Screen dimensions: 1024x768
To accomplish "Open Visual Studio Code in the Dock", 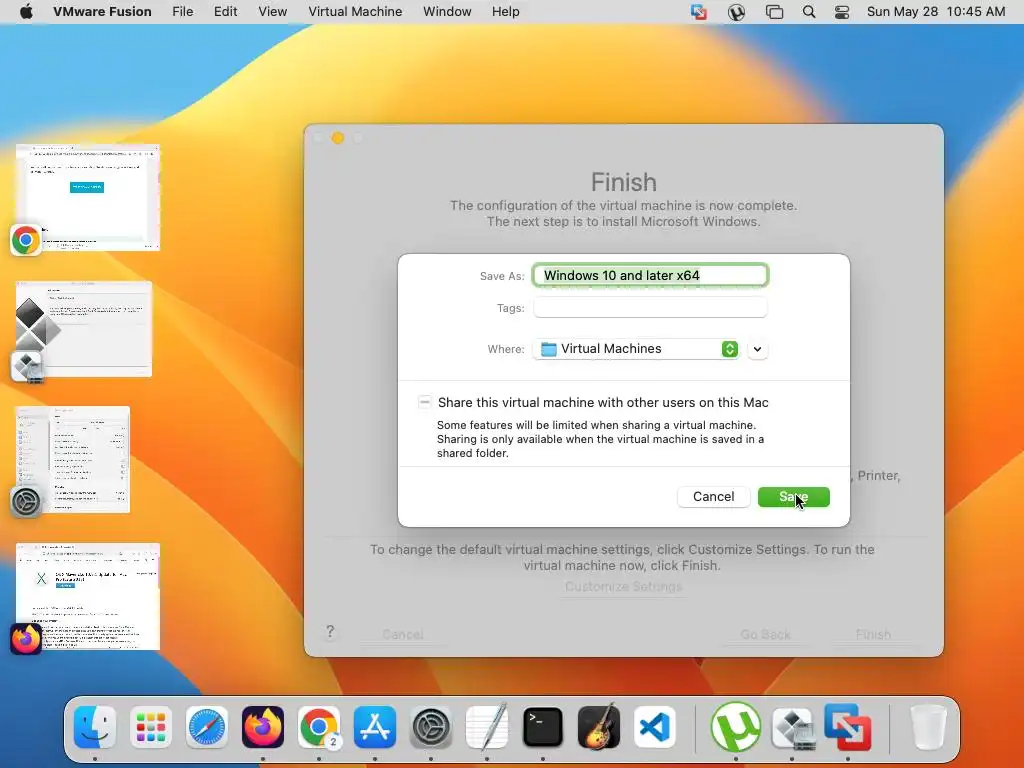I will click(654, 727).
